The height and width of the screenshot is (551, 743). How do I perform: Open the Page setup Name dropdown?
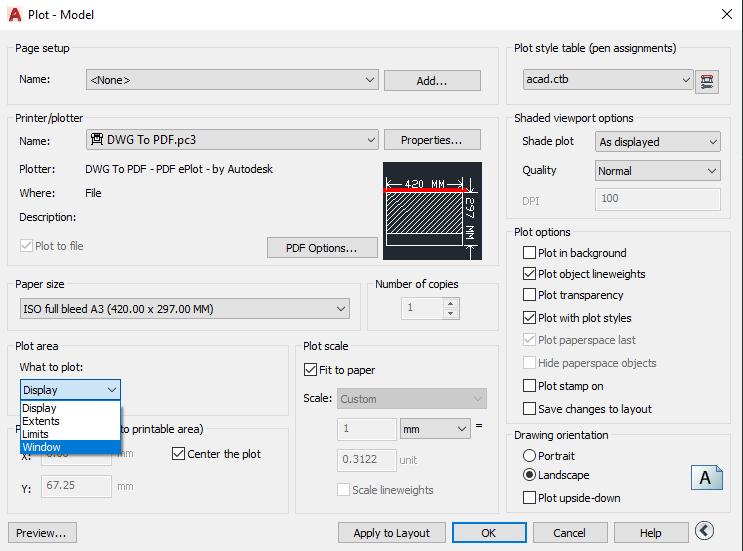[x=232, y=80]
